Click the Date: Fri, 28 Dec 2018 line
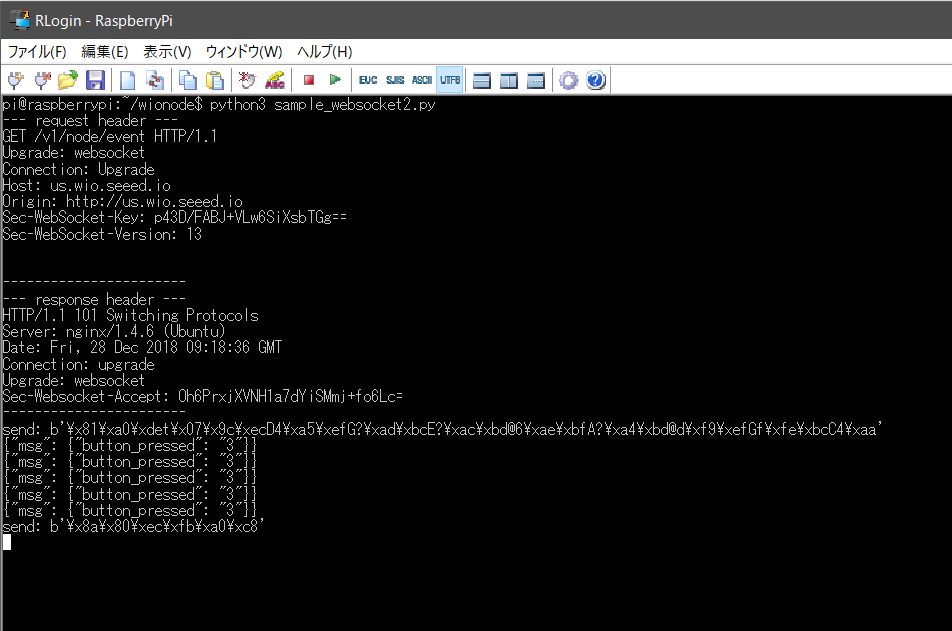Viewport: 952px width, 631px height. 142,347
